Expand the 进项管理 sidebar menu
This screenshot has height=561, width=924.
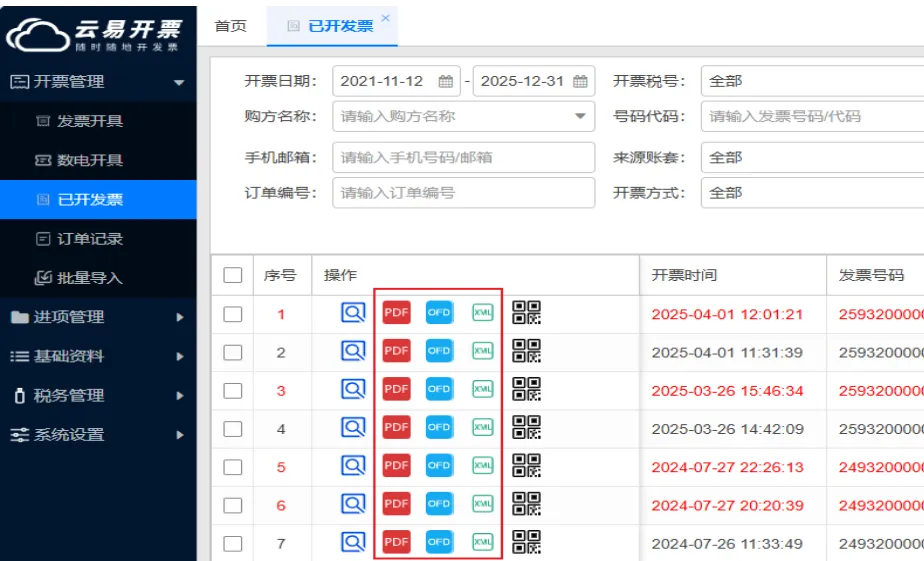98,317
